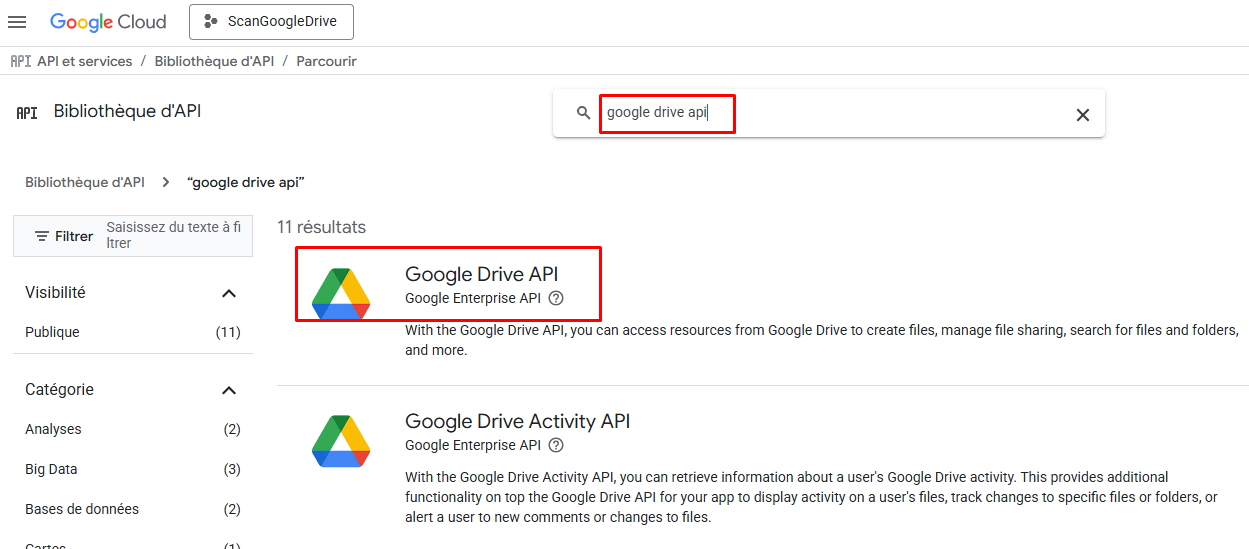Open the ScanGoogleDrive project selector

click(271, 21)
